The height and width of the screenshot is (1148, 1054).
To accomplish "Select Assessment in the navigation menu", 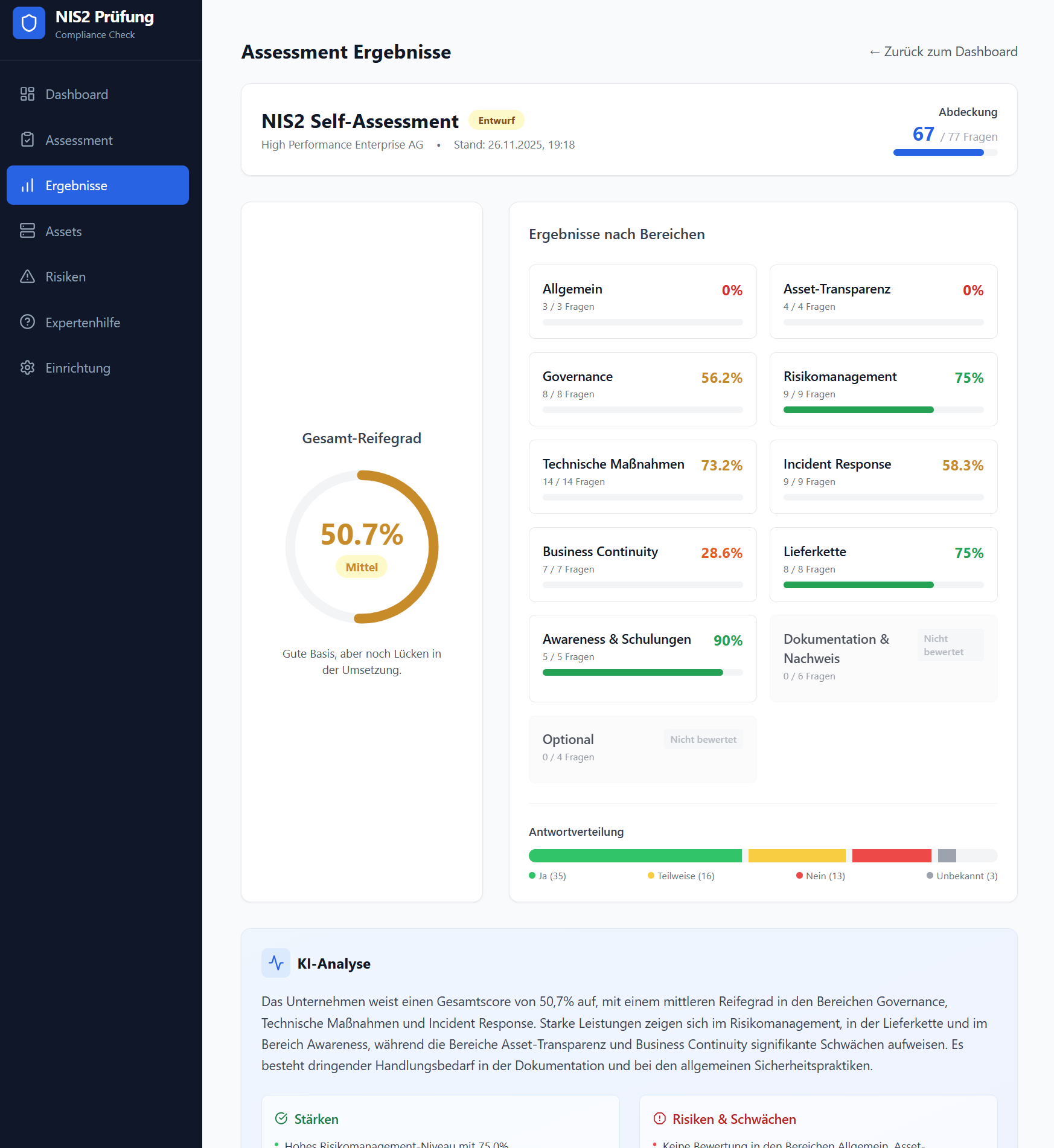I will 78,139.
